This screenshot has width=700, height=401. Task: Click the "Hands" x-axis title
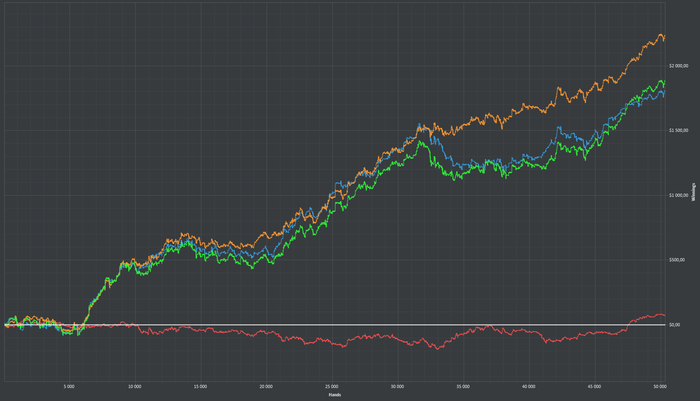pyautogui.click(x=334, y=395)
